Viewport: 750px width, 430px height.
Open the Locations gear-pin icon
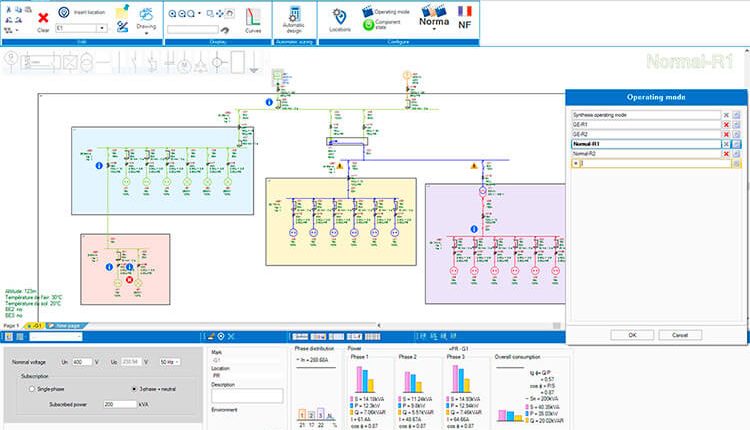tap(339, 17)
